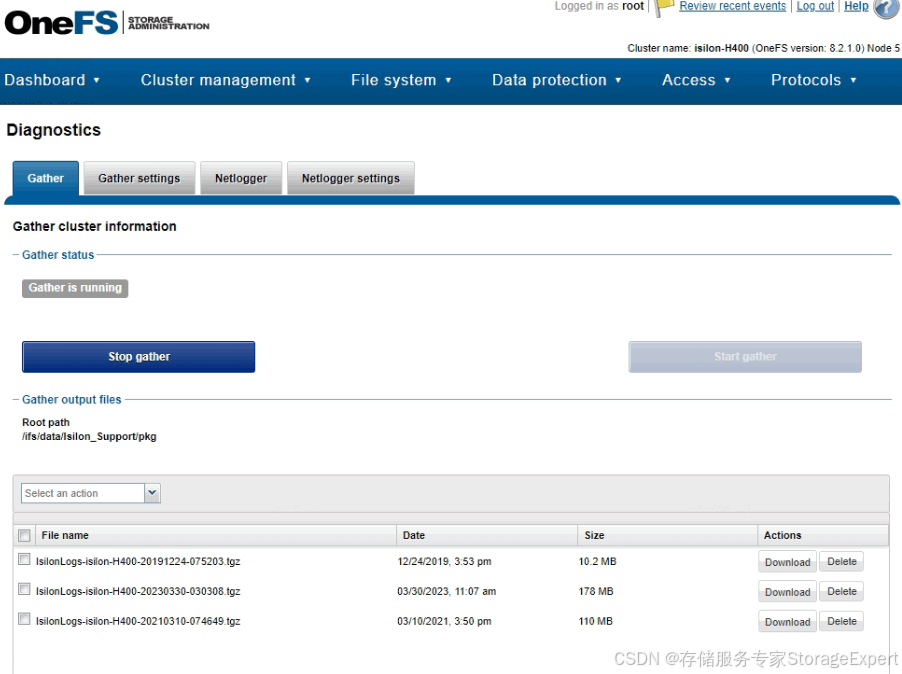This screenshot has height=674, width=902.
Task: Click file name IsilonLogs-isilon-H400-20230330-030308.tgz
Action: click(138, 592)
